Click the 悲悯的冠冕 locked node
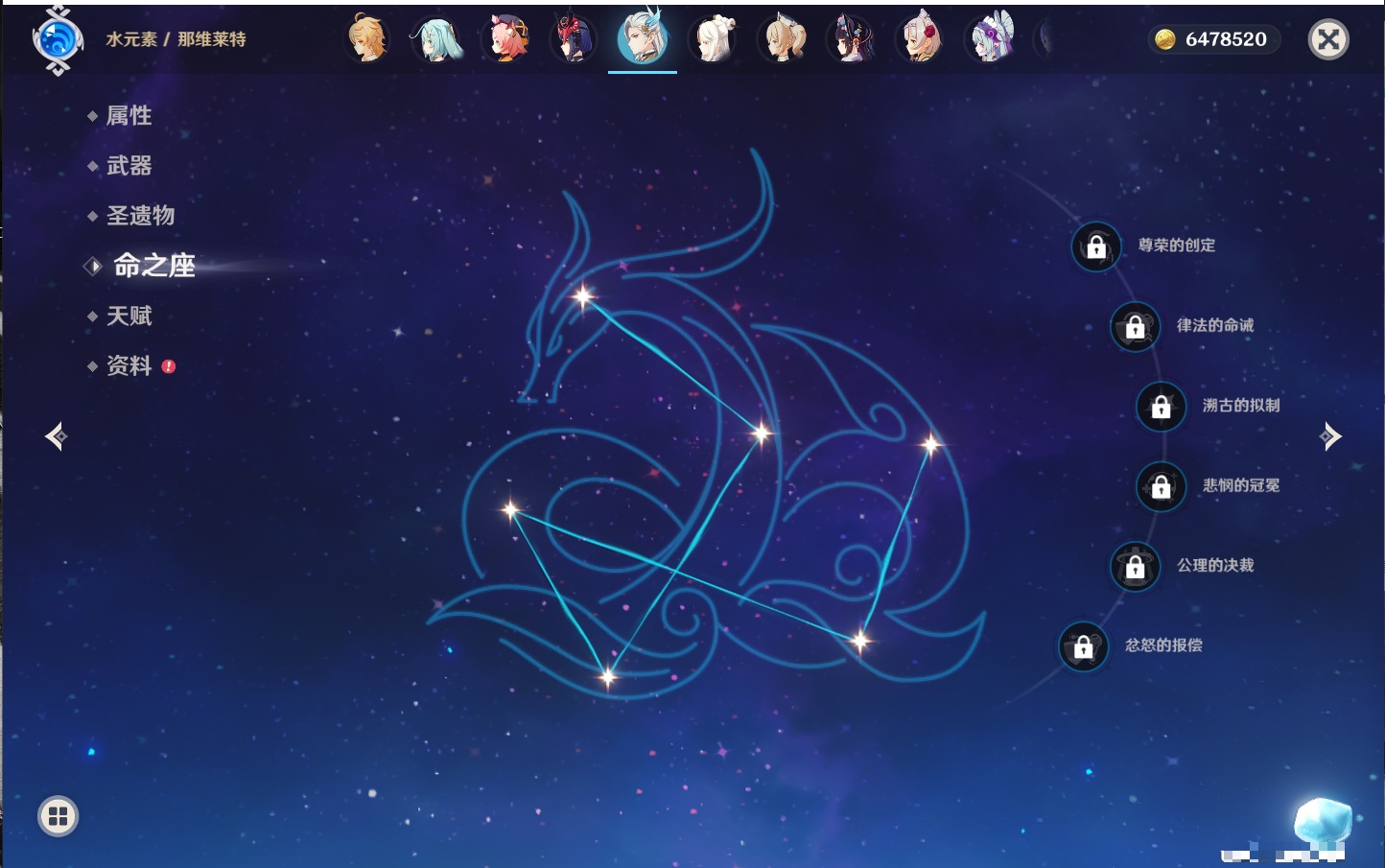Image resolution: width=1385 pixels, height=868 pixels. click(1161, 486)
